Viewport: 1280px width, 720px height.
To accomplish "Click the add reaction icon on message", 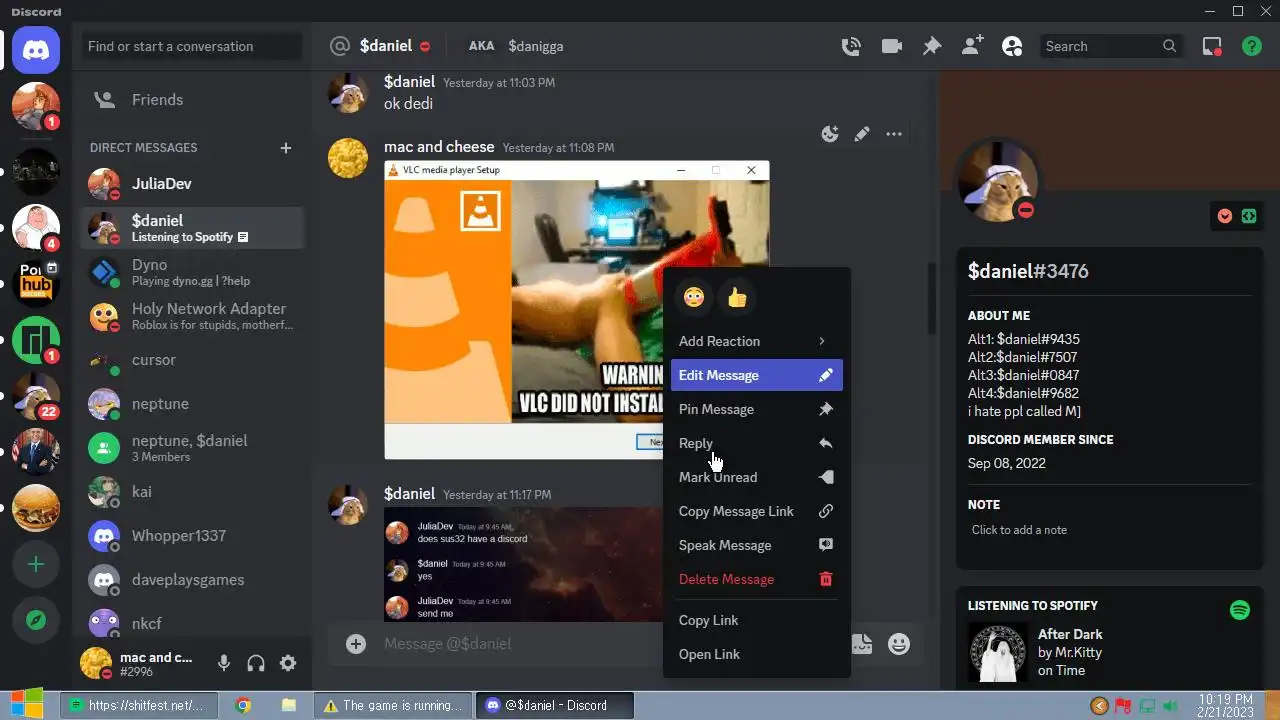I will (830, 134).
